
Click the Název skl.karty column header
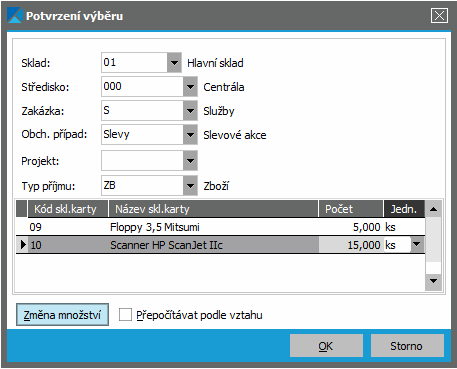(x=213, y=209)
